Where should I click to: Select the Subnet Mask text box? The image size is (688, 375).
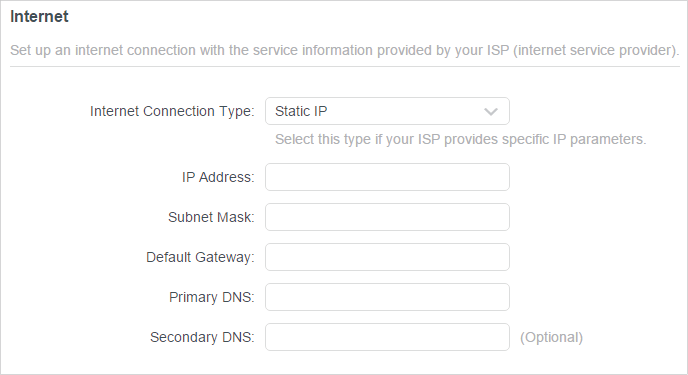(x=387, y=217)
